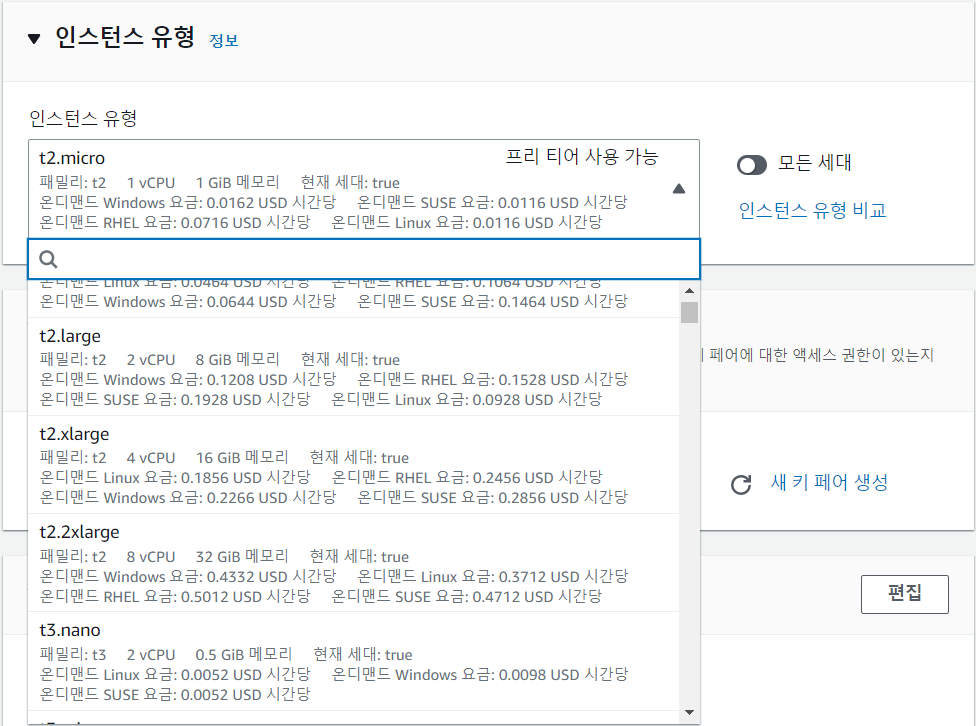The height and width of the screenshot is (726, 976).
Task: Select the t2.large instance type
Action: pos(354,367)
